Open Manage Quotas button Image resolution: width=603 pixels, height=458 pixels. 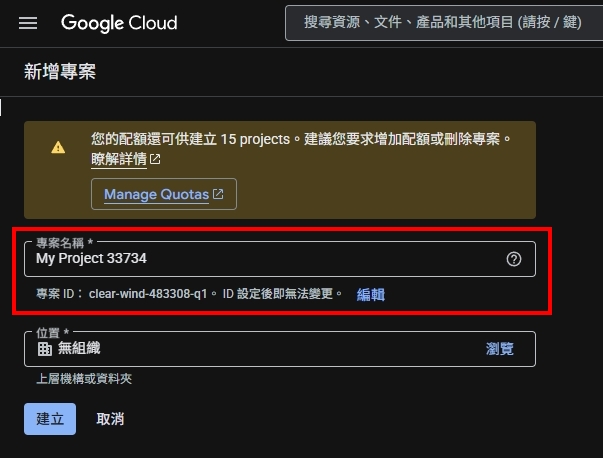[164, 194]
